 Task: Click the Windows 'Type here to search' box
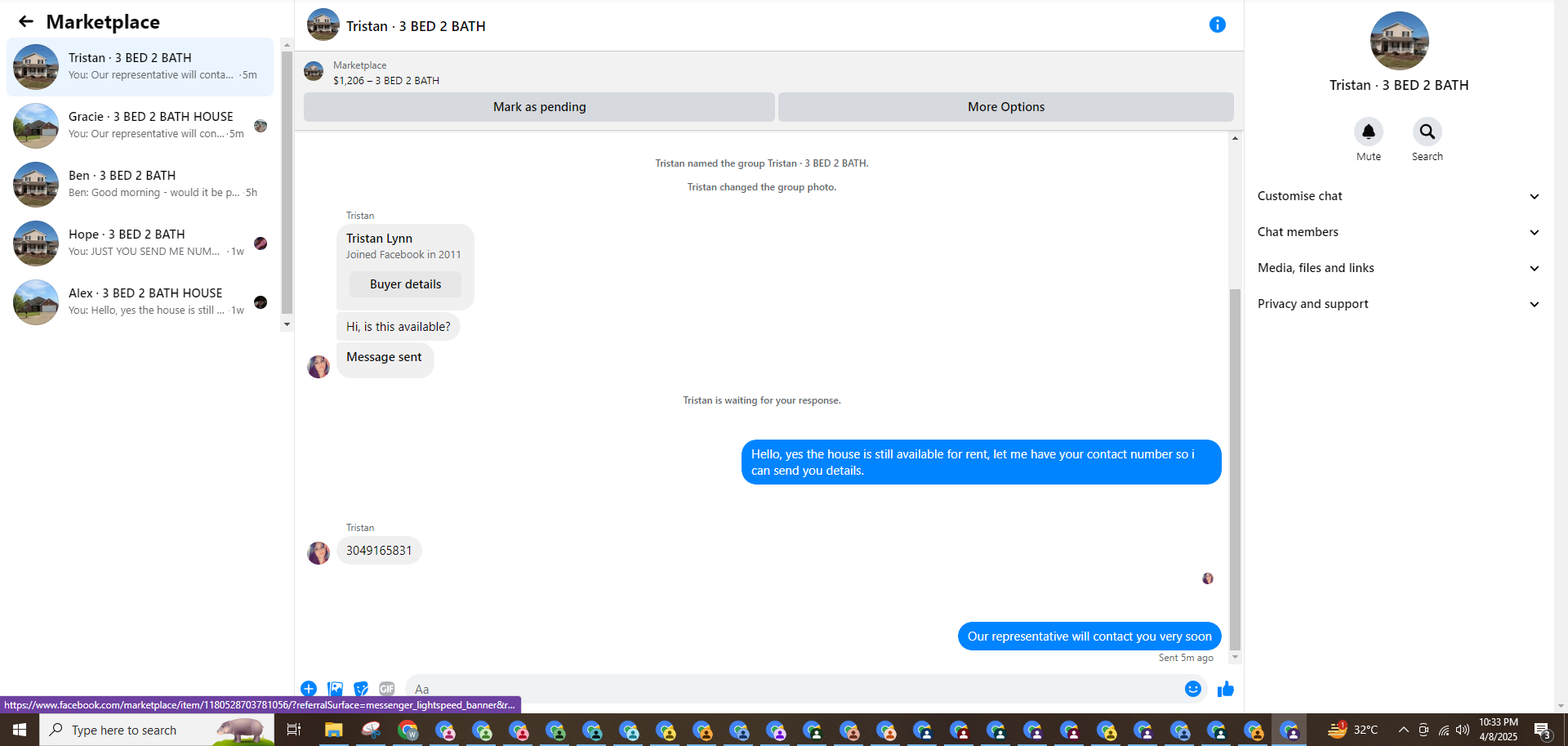click(x=157, y=730)
